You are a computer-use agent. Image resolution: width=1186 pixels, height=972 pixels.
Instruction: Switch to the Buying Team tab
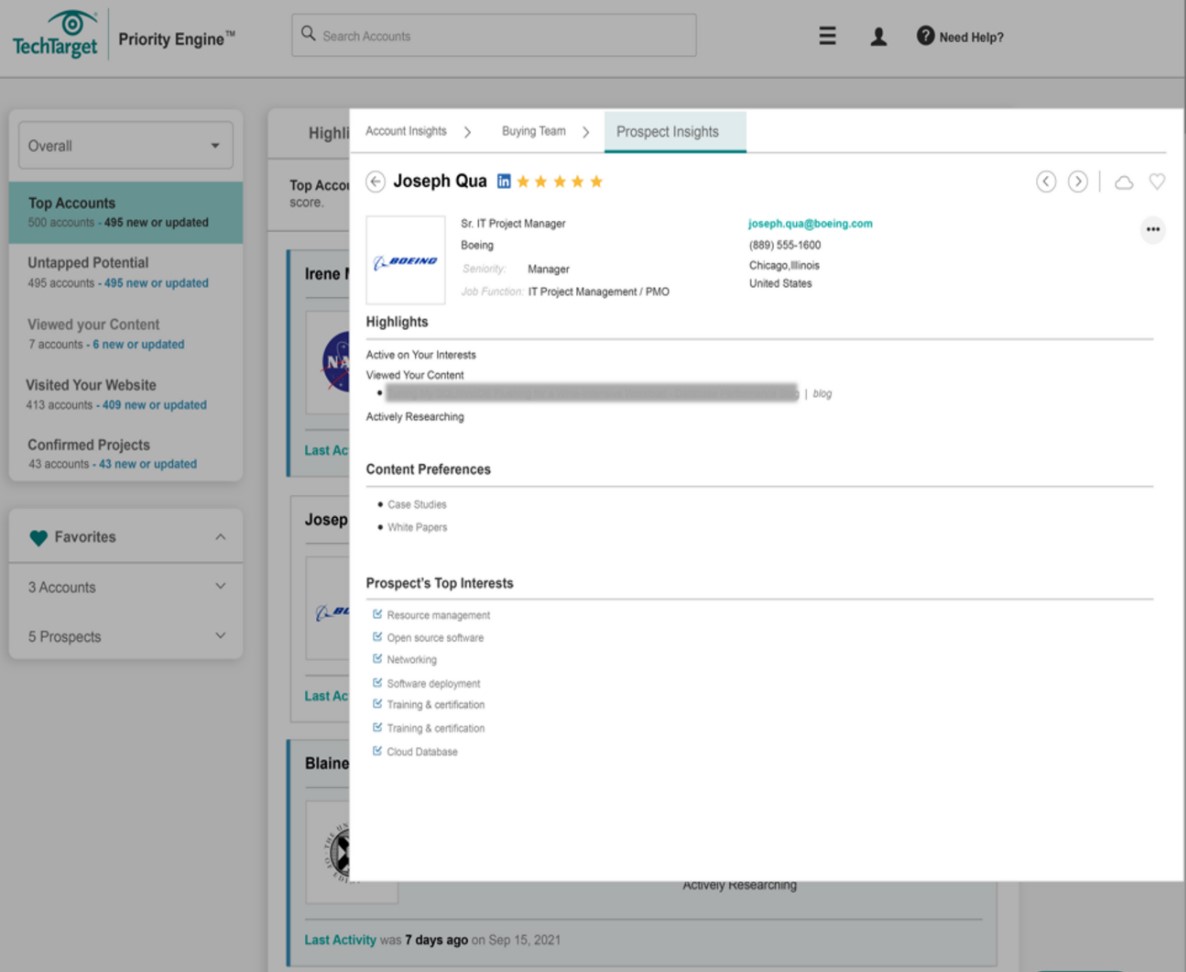pos(534,131)
